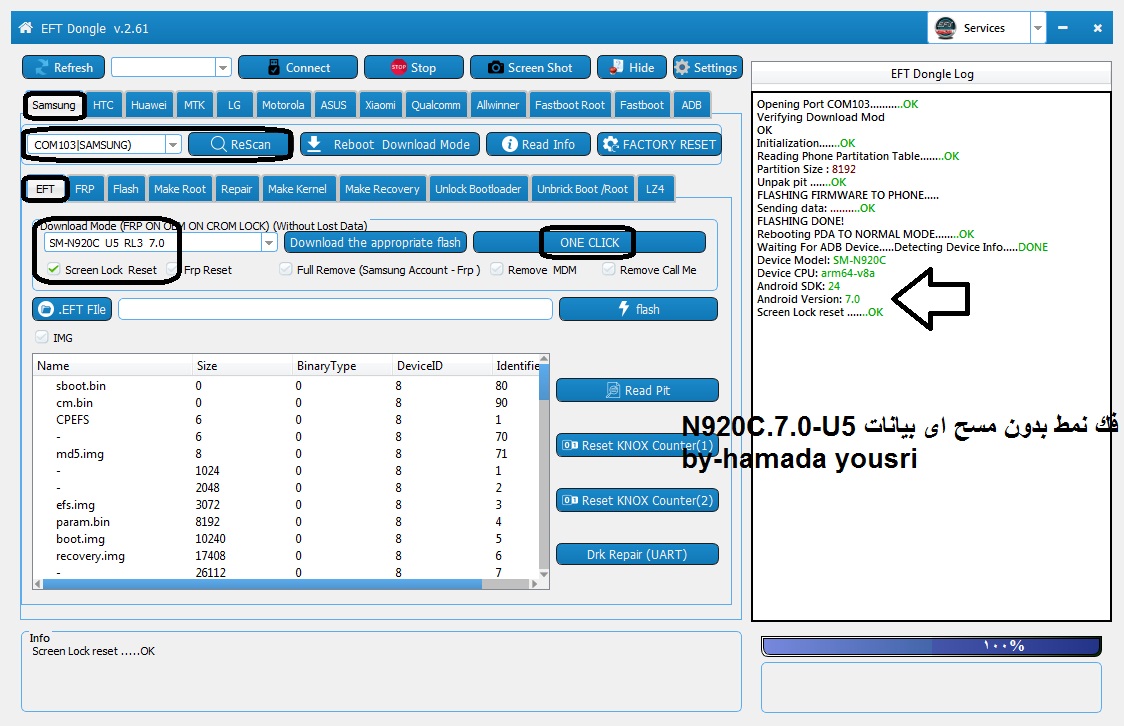Select the Repair sub-tab
The width and height of the screenshot is (1124, 726).
237,189
